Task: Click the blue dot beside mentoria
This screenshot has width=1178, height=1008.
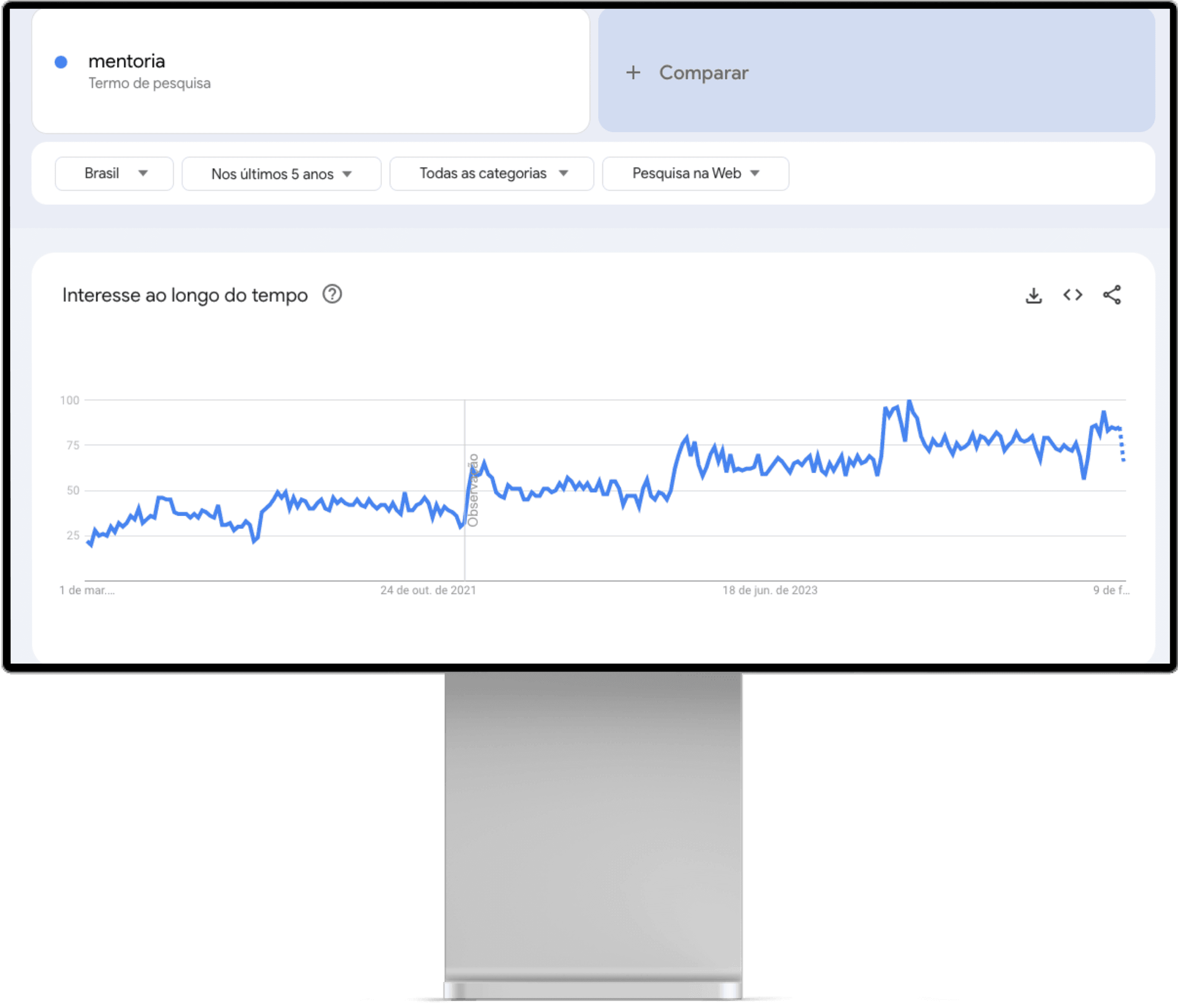Action: pos(61,62)
